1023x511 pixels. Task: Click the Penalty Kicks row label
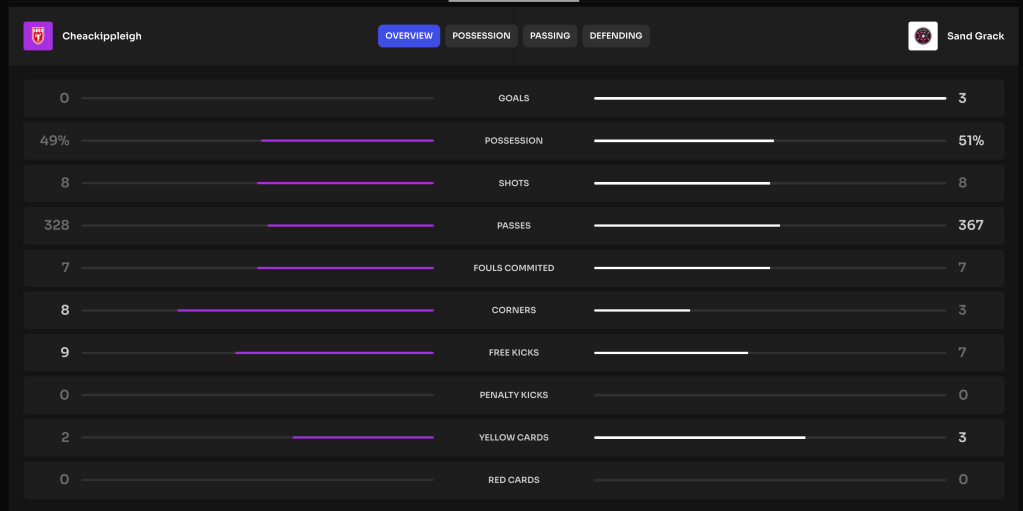(514, 395)
